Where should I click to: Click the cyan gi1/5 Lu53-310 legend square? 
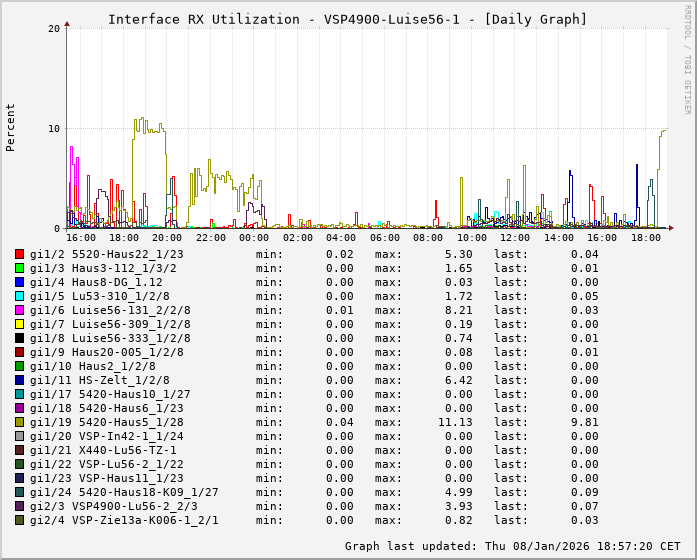(19, 296)
